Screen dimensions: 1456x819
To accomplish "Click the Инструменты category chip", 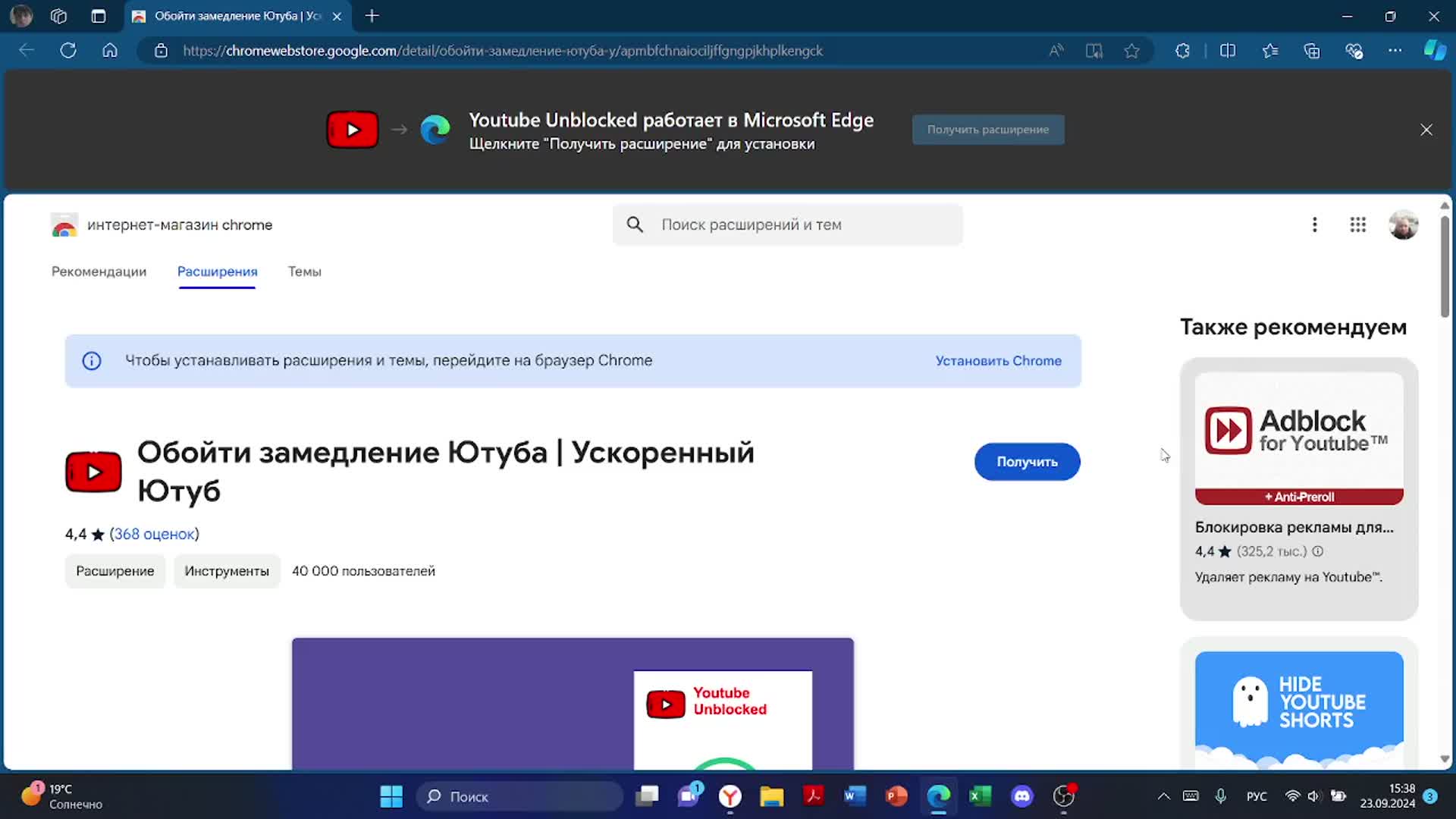I will (227, 571).
